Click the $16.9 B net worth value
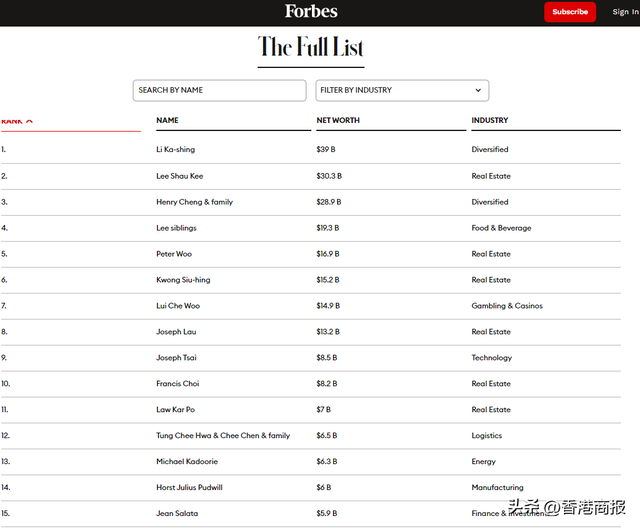The height and width of the screenshot is (529, 640). [x=328, y=254]
